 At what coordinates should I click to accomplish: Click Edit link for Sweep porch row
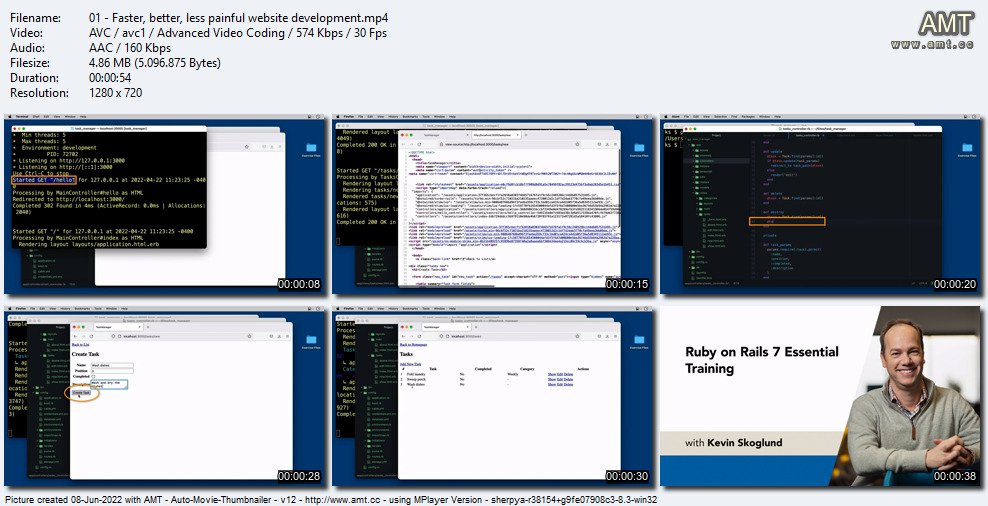(x=560, y=379)
